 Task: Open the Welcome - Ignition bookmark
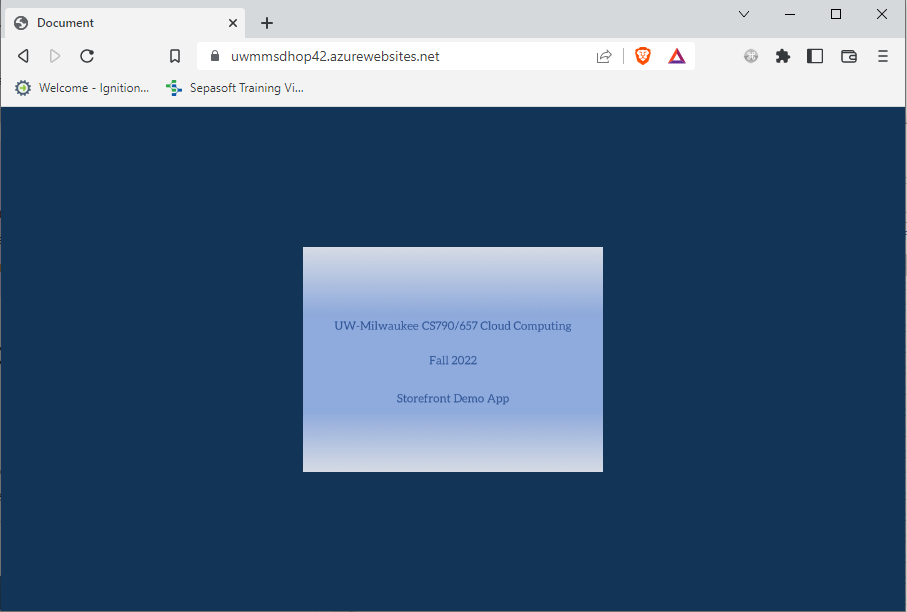[82, 88]
